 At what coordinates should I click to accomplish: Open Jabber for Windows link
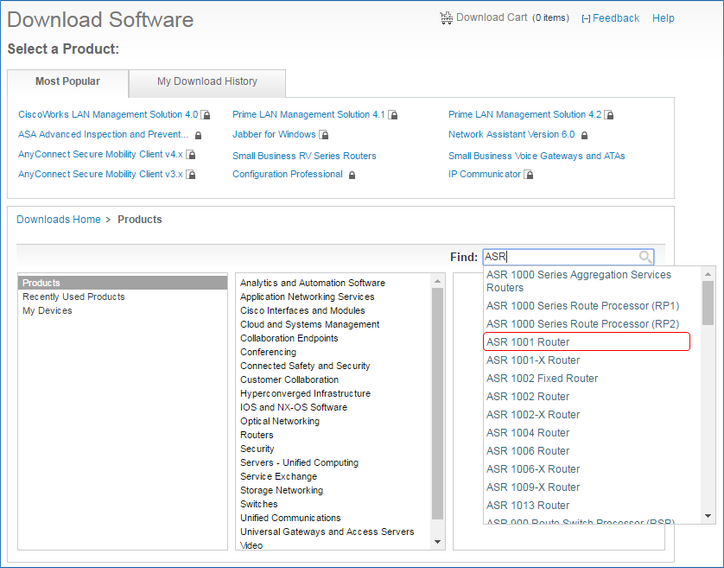coord(274,134)
